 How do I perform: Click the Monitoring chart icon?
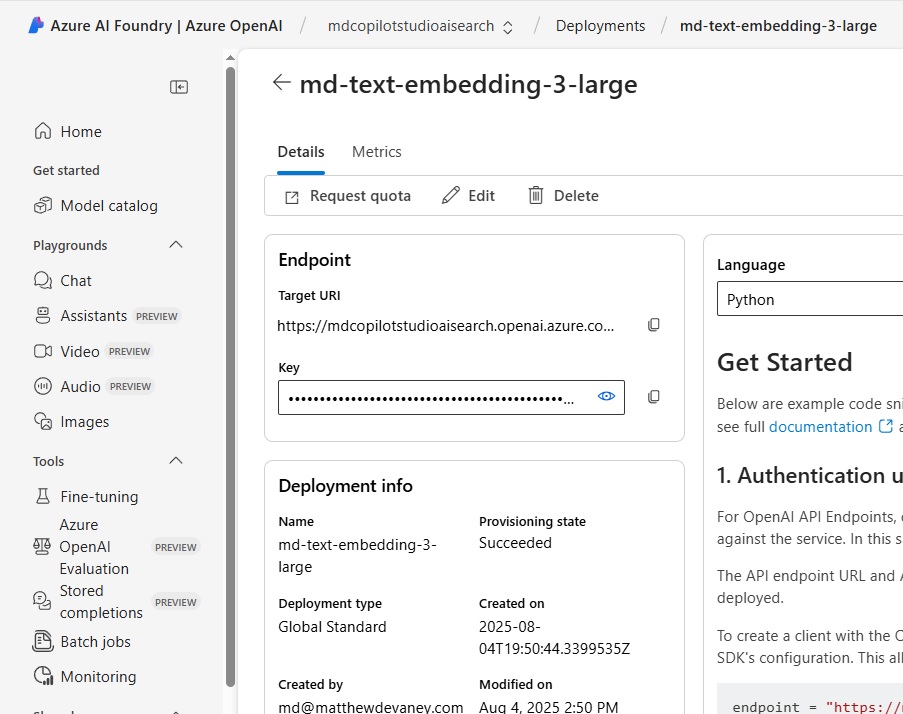[x=43, y=677]
